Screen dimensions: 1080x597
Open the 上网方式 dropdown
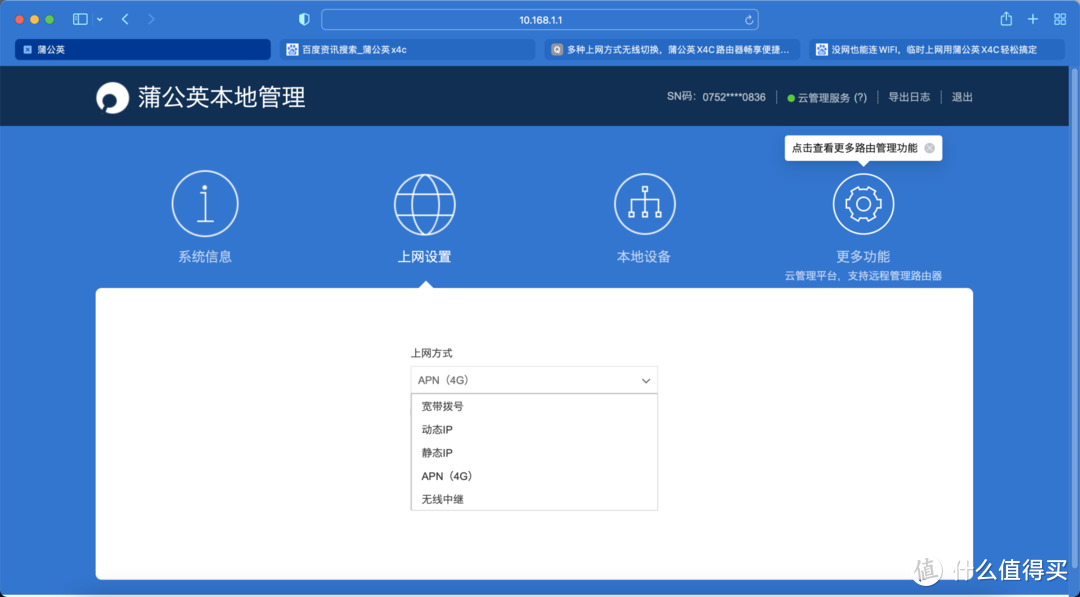tap(533, 380)
